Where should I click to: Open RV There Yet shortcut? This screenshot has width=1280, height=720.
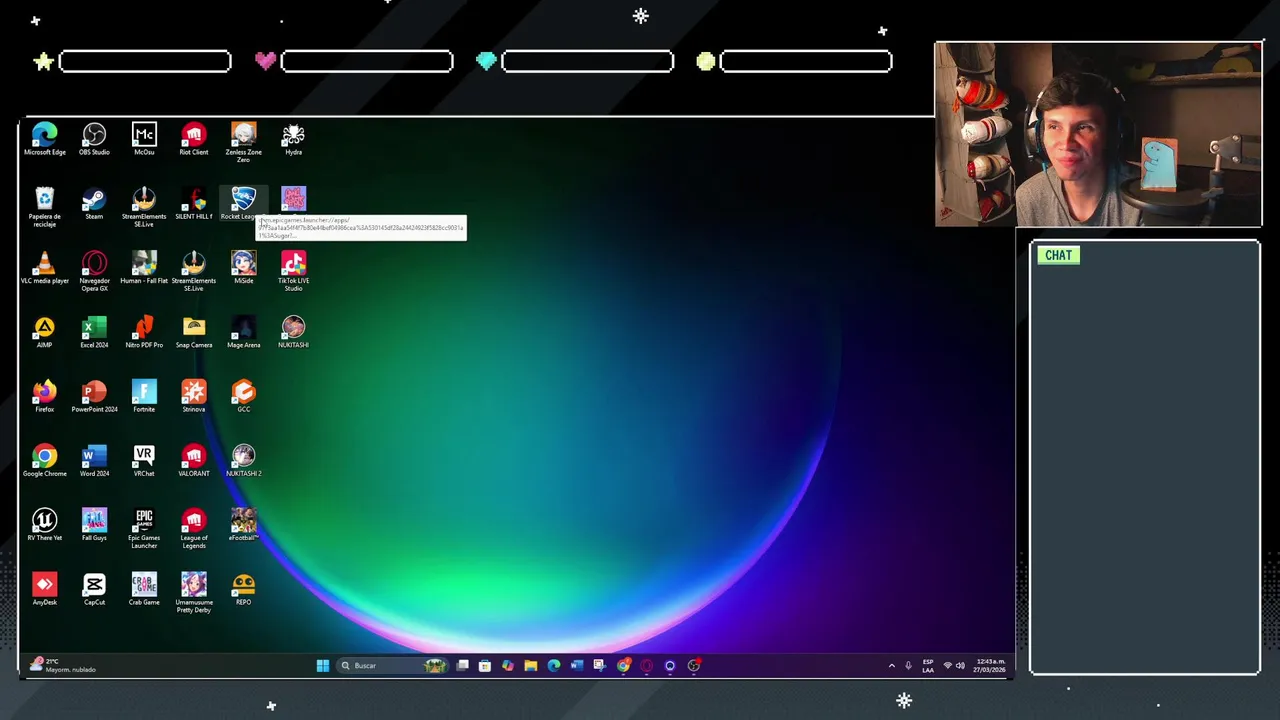click(44, 525)
